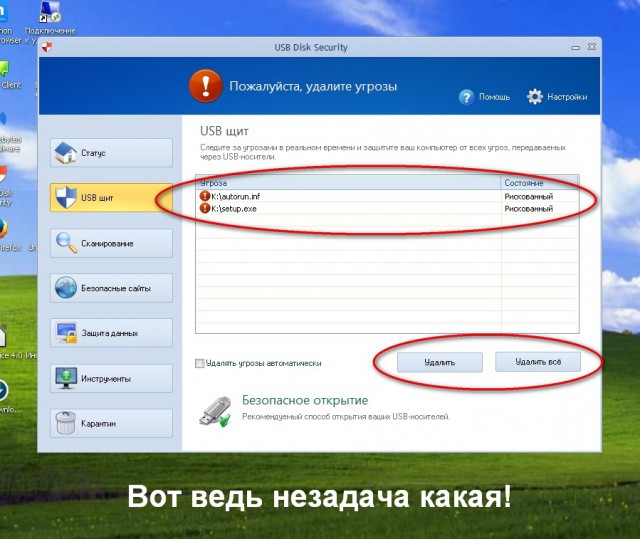Open Безопасное открытие link
Image resolution: width=640 pixels, height=539 pixels.
pos(305,400)
